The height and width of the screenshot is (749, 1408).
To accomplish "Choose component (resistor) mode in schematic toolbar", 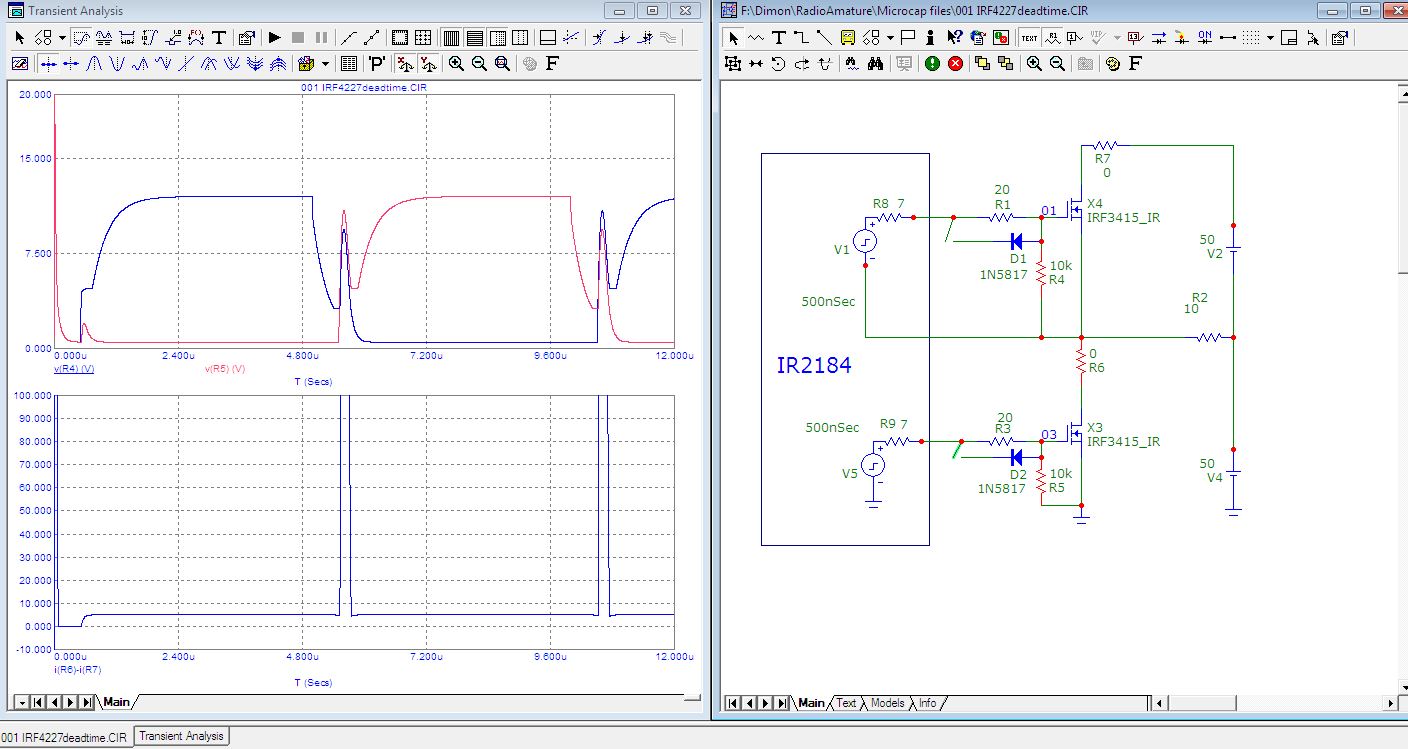I will click(757, 38).
